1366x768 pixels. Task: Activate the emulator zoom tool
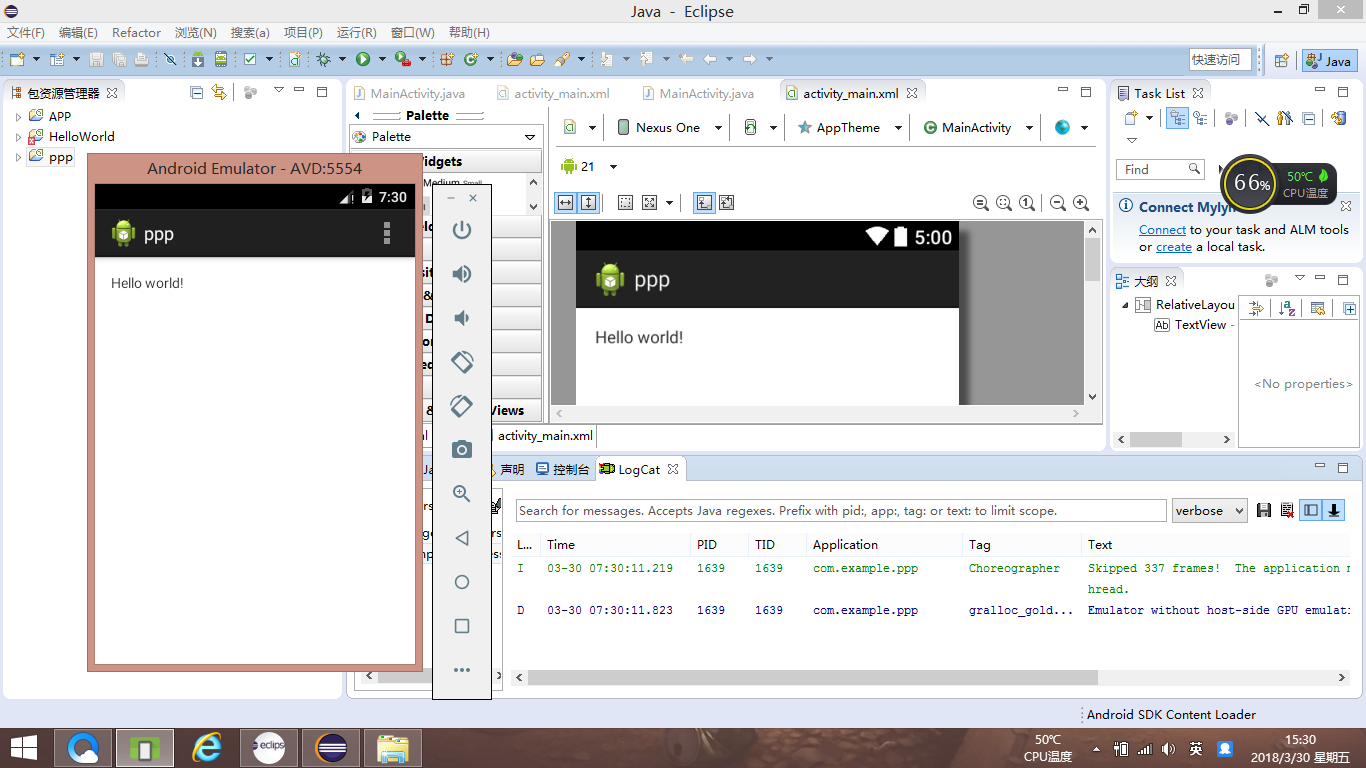coord(462,493)
